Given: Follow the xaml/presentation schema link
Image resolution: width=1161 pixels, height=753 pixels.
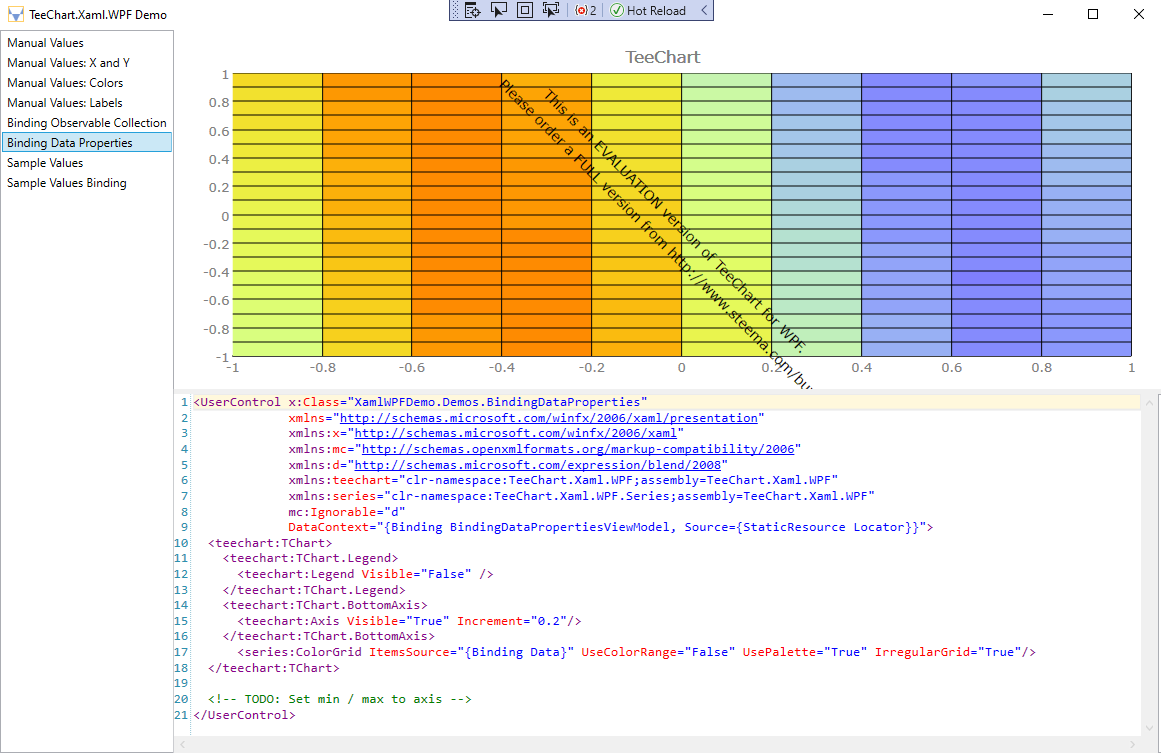Looking at the screenshot, I should click(x=549, y=418).
